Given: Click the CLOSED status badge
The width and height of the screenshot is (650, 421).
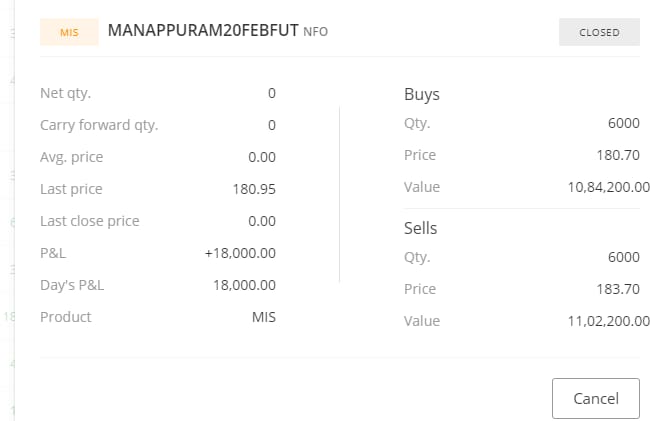Looking at the screenshot, I should pos(599,32).
